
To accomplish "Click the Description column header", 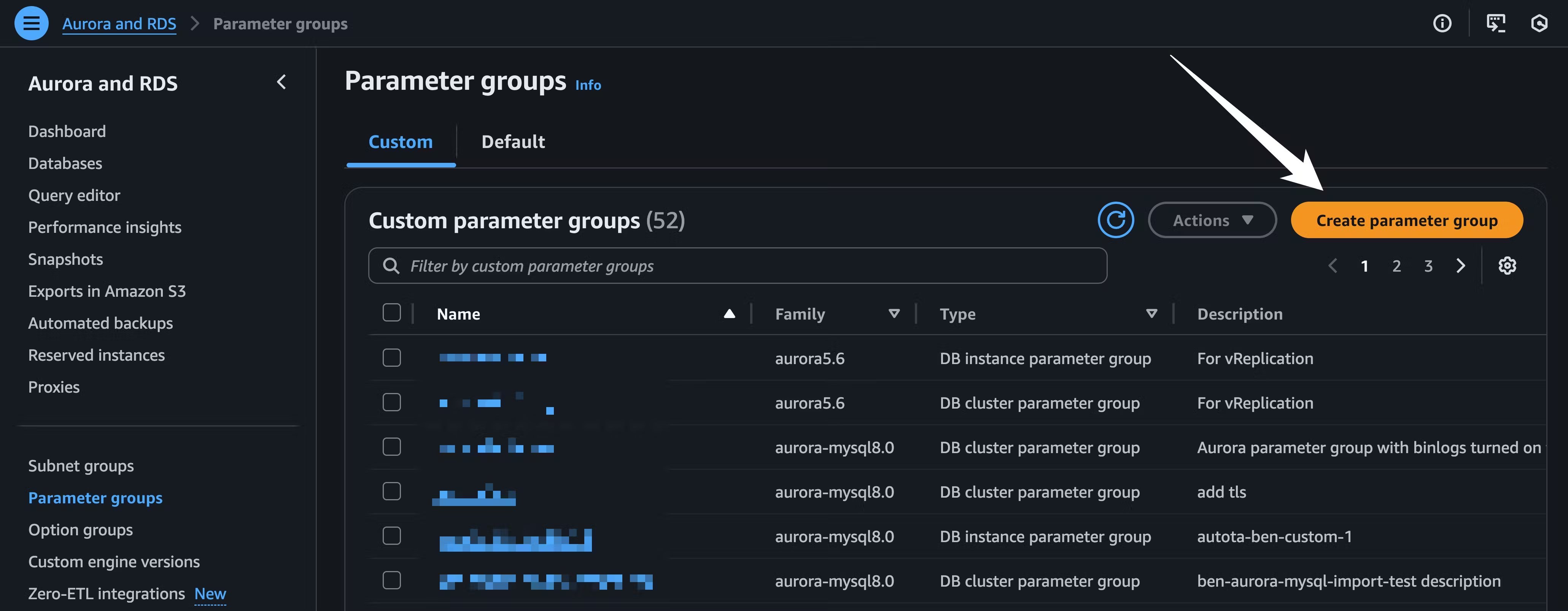I will coord(1239,314).
